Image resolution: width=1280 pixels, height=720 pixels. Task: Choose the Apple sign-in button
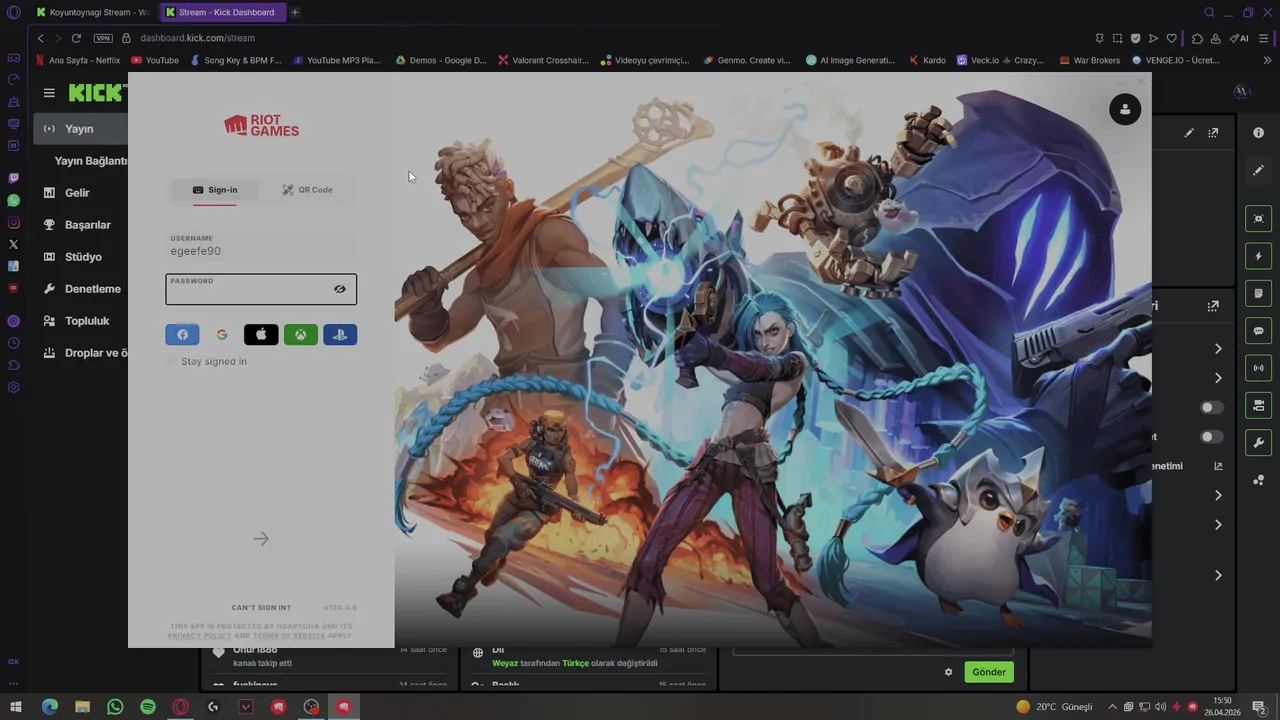click(x=261, y=335)
